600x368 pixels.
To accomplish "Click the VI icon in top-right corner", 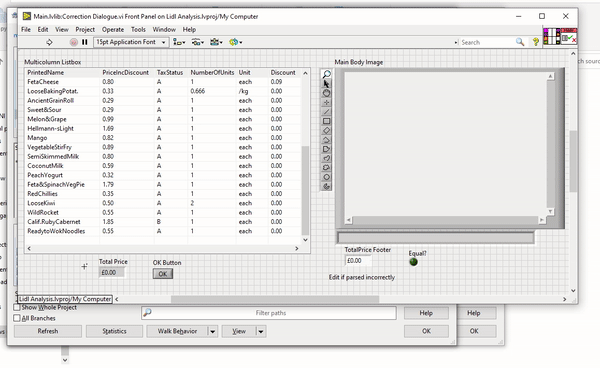I will tap(569, 36).
